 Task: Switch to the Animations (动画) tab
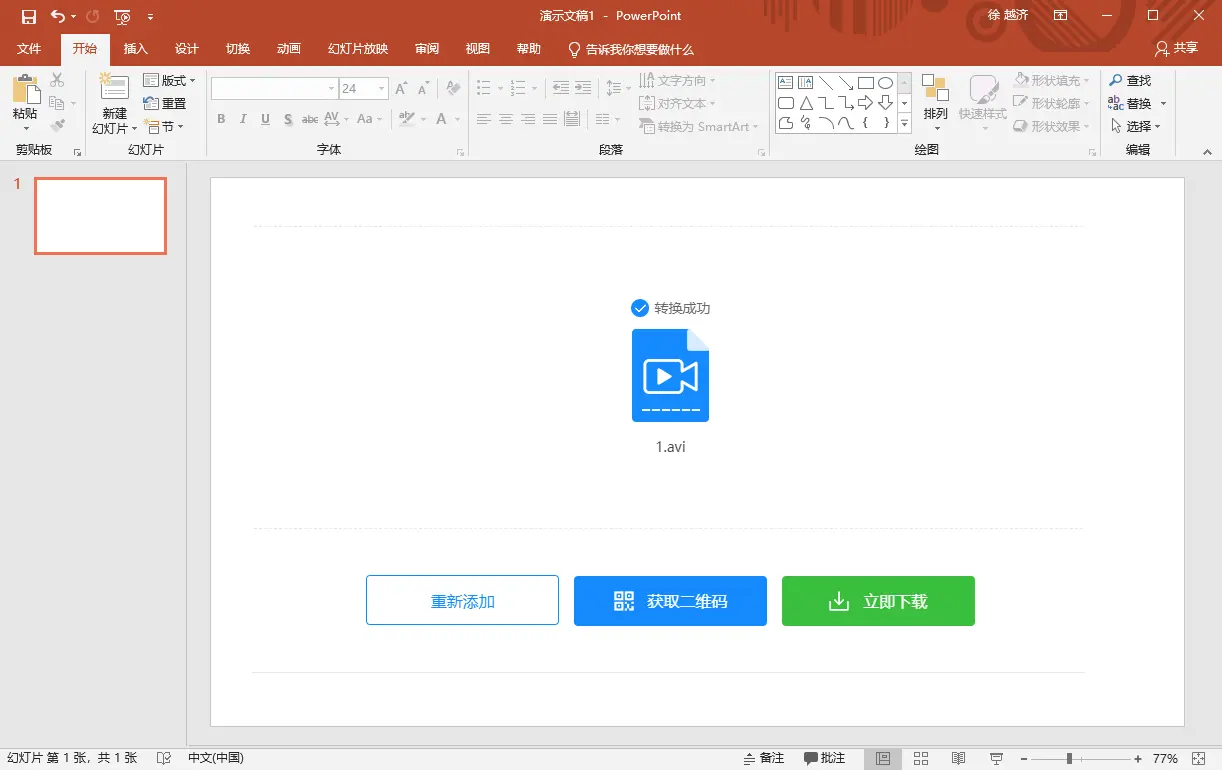(288, 49)
